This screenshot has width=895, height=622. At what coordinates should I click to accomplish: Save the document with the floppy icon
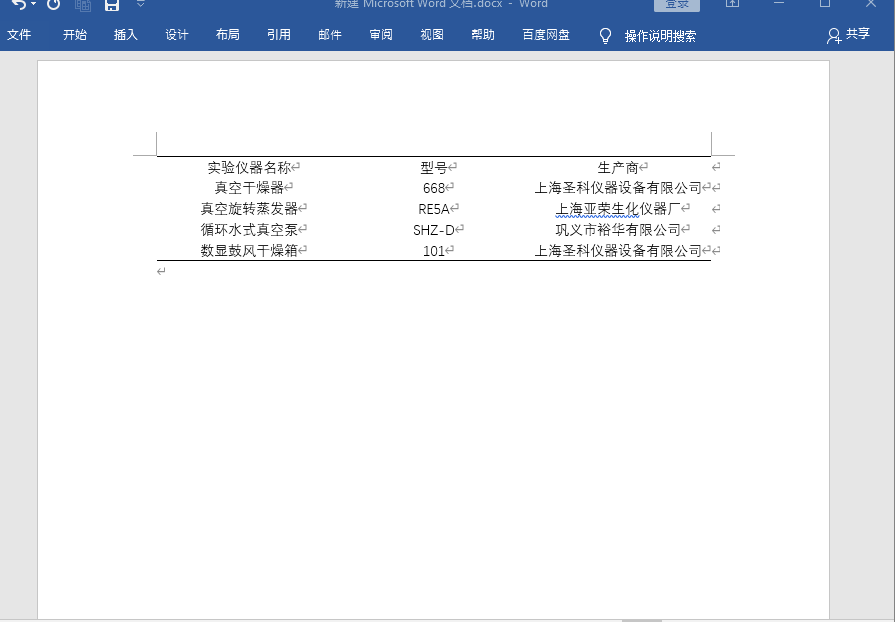[x=112, y=5]
